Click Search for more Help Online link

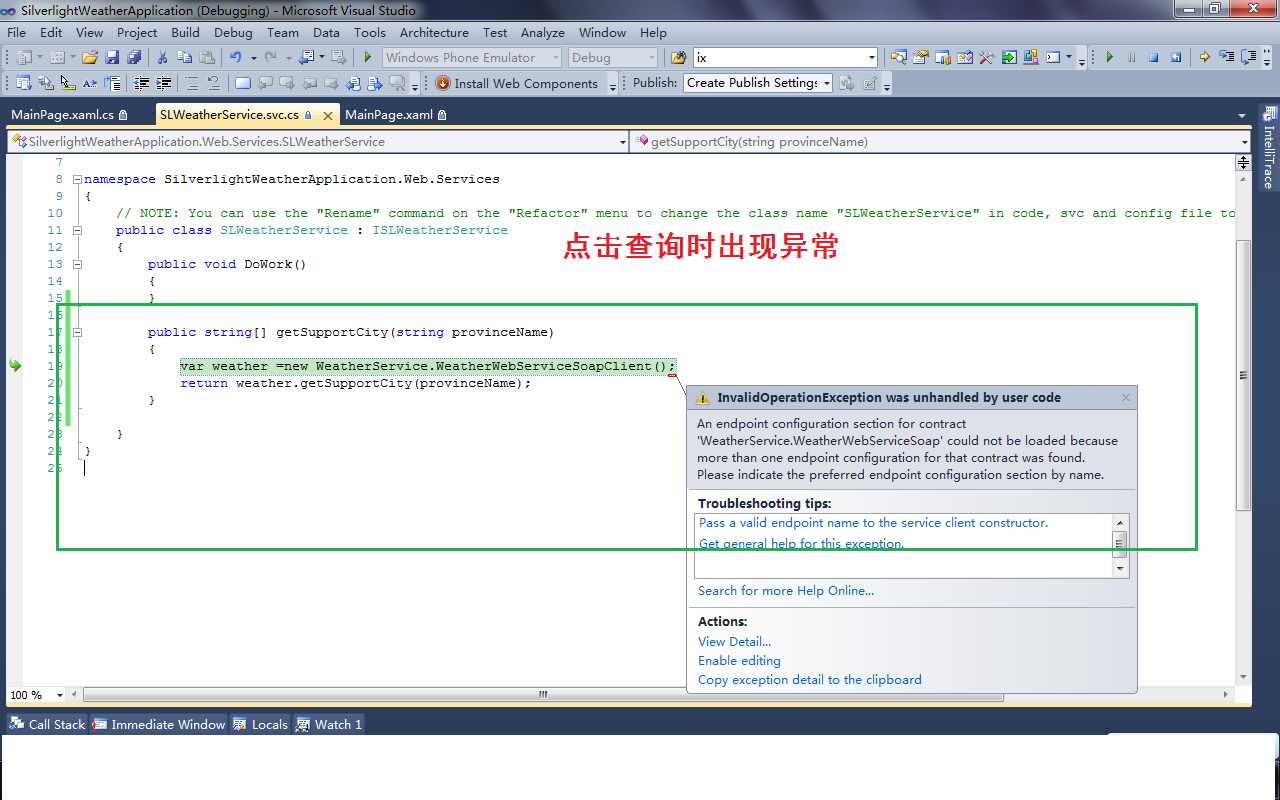(x=786, y=591)
